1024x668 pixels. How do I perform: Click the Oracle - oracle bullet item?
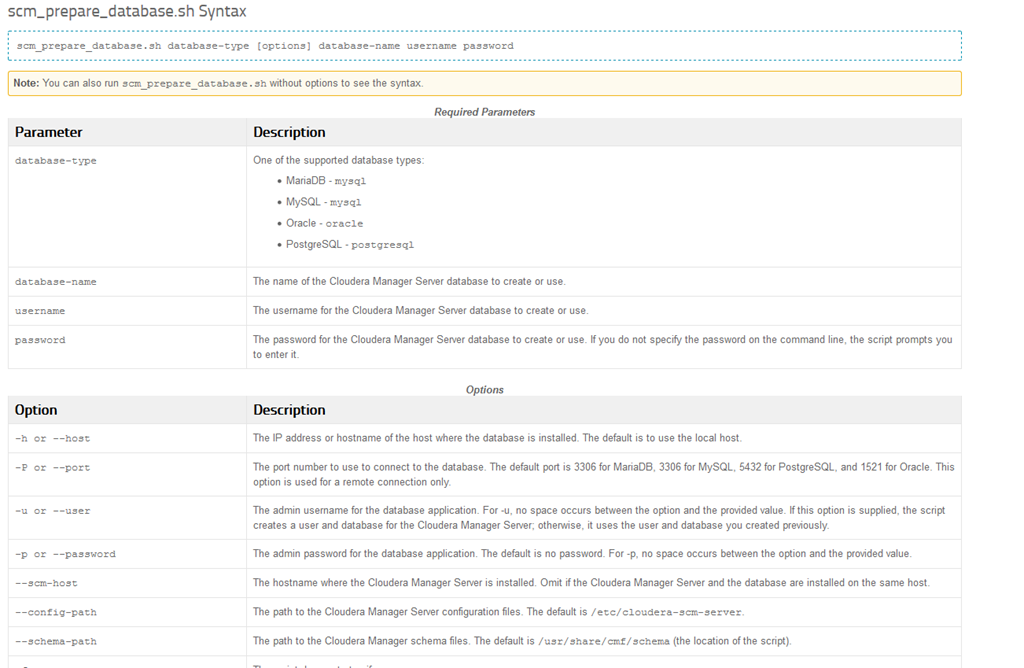(x=324, y=223)
